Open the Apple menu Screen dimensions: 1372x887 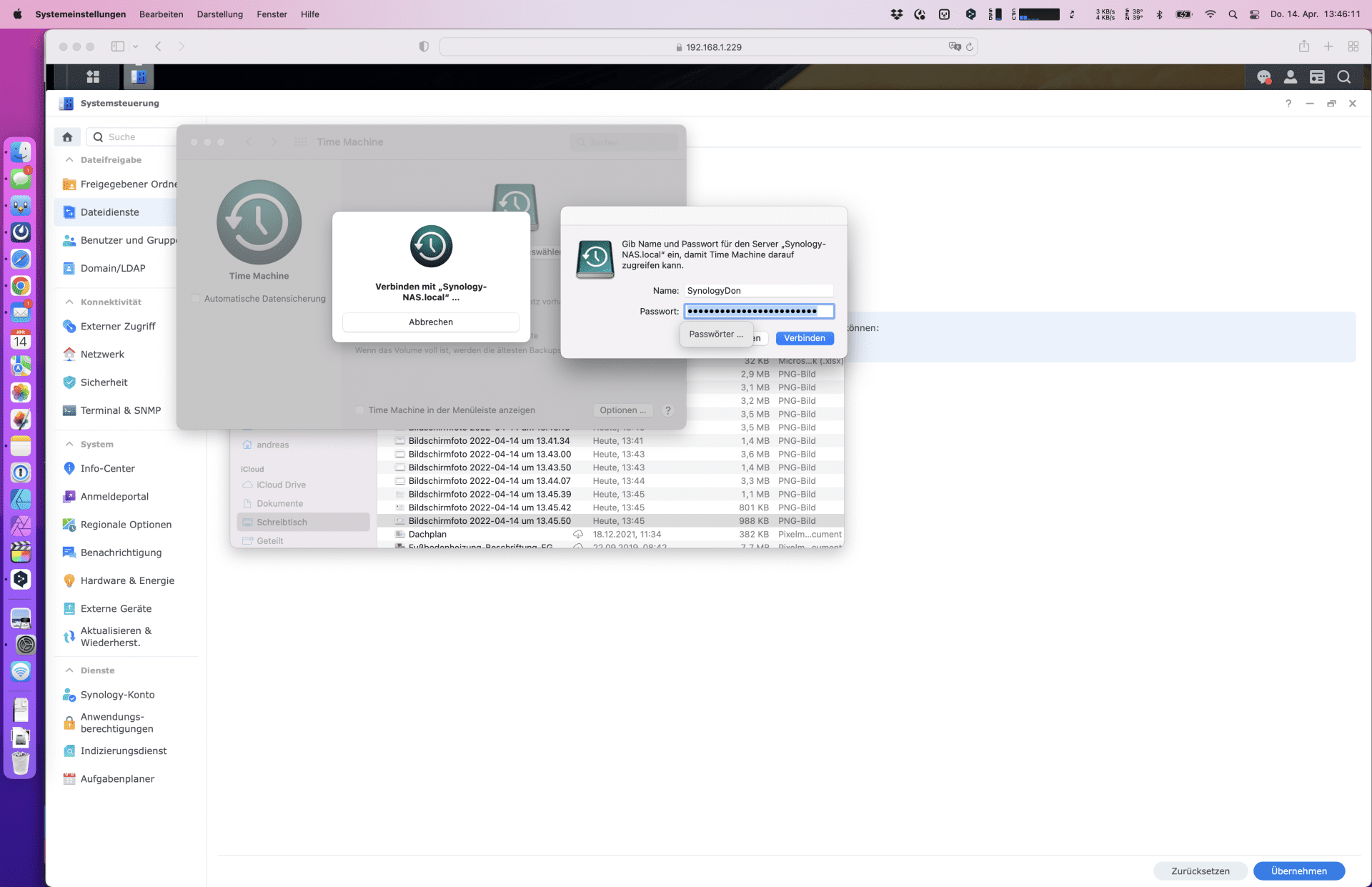pyautogui.click(x=18, y=14)
